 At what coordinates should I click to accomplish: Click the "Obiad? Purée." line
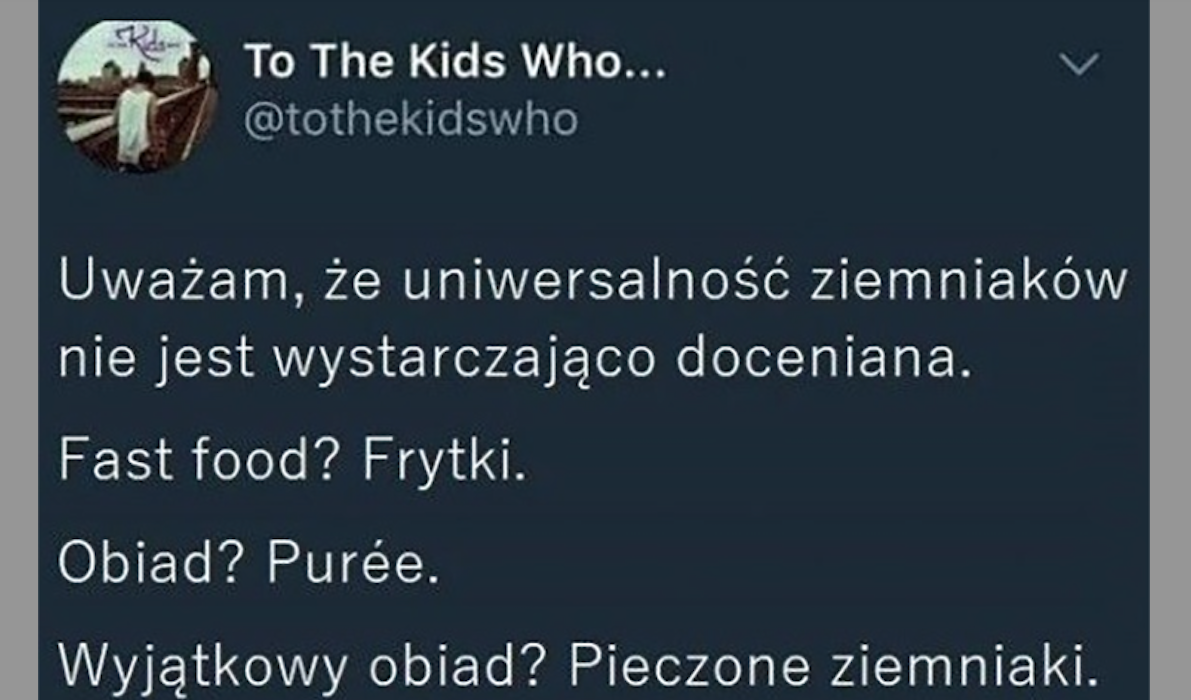click(x=249, y=563)
